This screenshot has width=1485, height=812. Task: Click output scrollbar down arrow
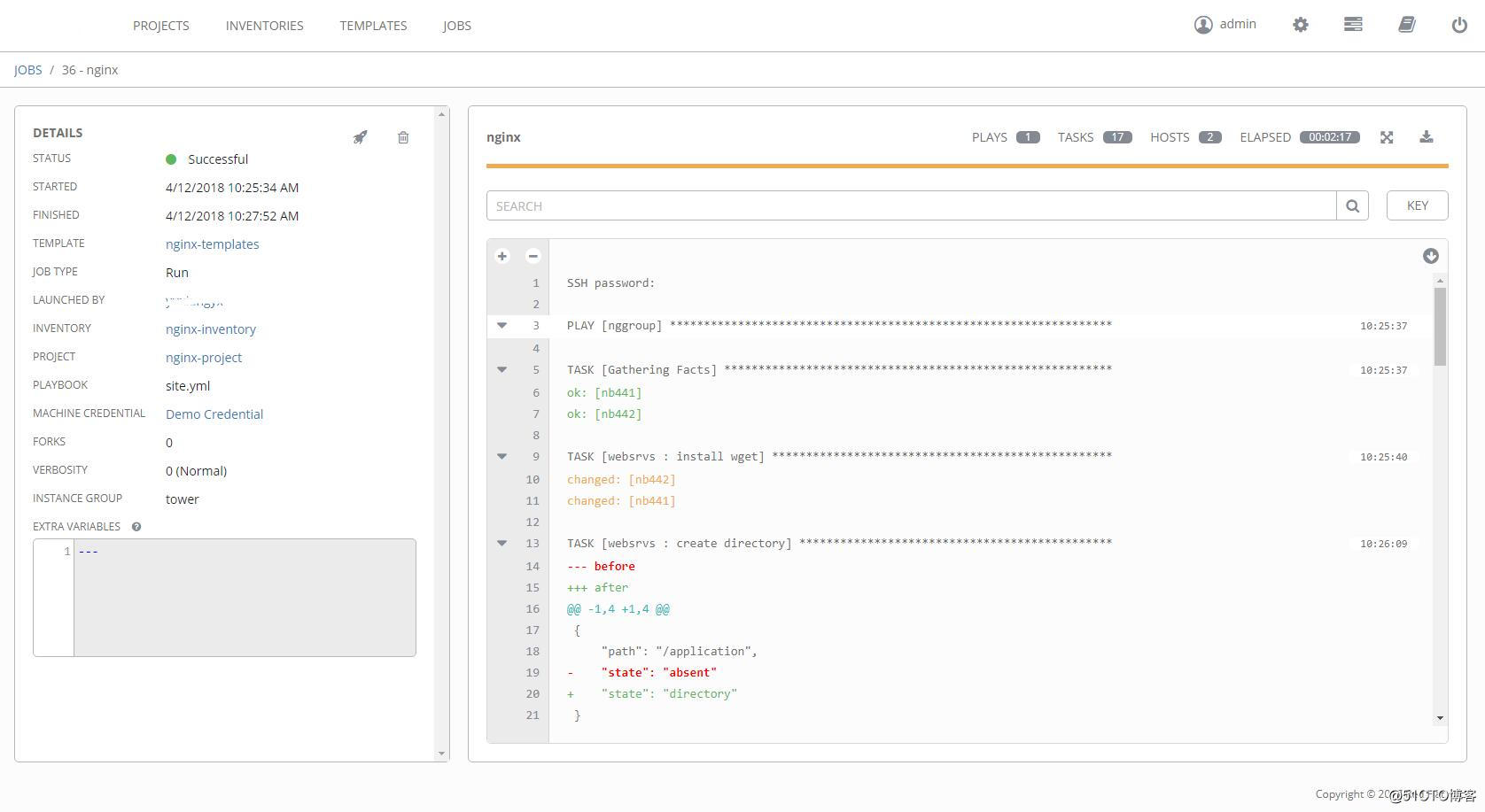click(x=1440, y=718)
